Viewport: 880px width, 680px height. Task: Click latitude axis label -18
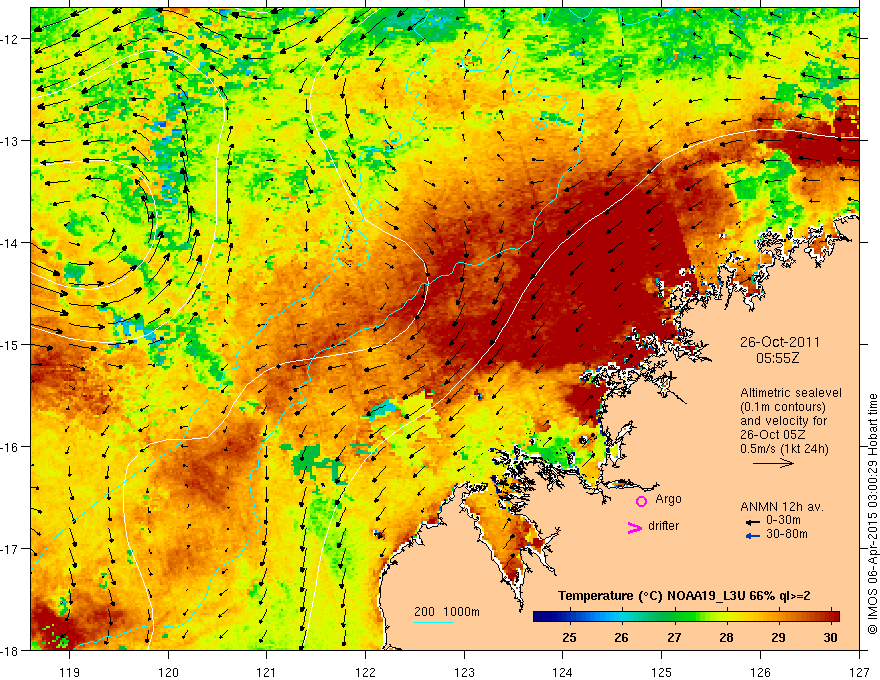pos(10,651)
